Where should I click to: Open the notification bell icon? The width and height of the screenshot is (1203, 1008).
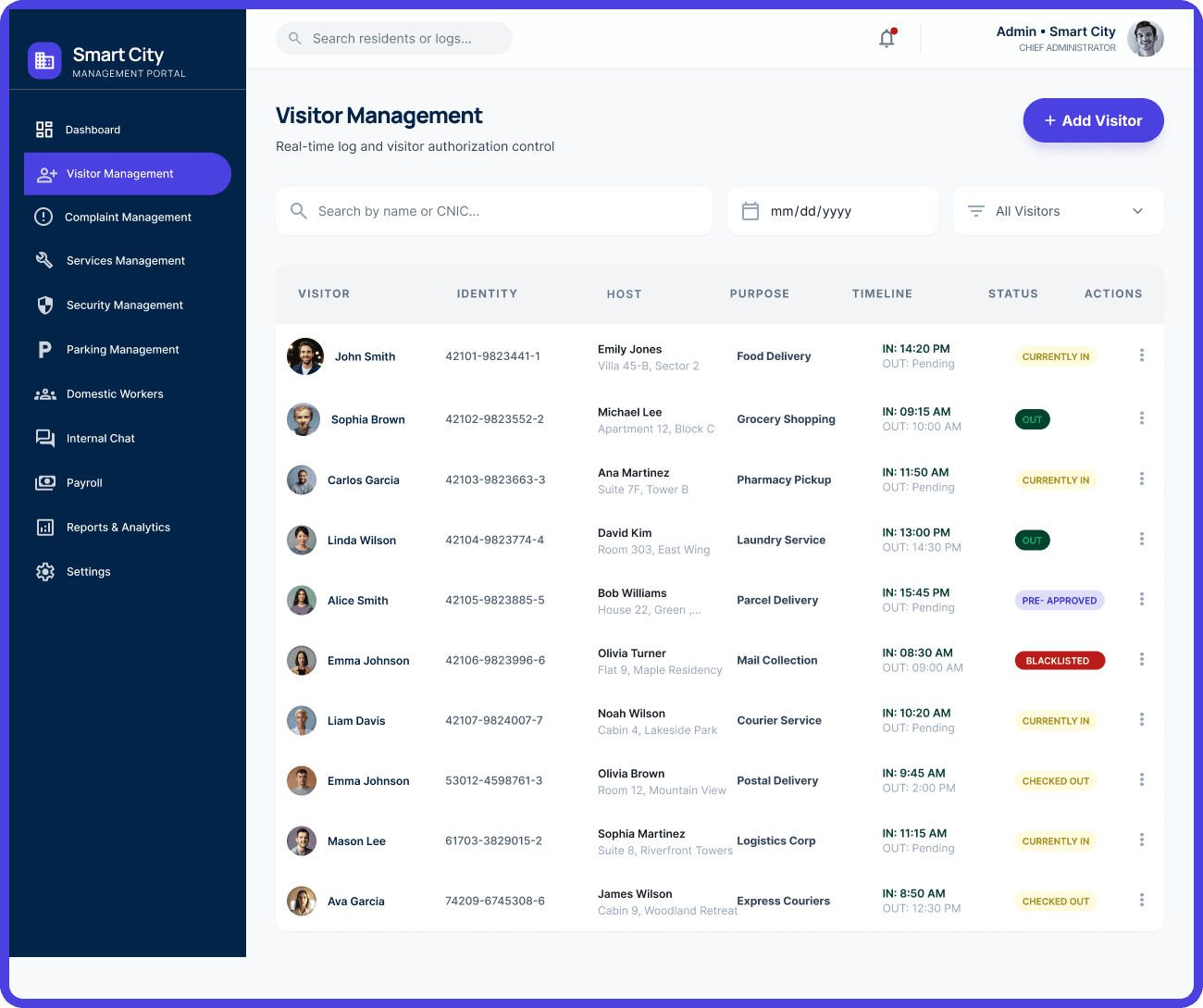point(887,39)
